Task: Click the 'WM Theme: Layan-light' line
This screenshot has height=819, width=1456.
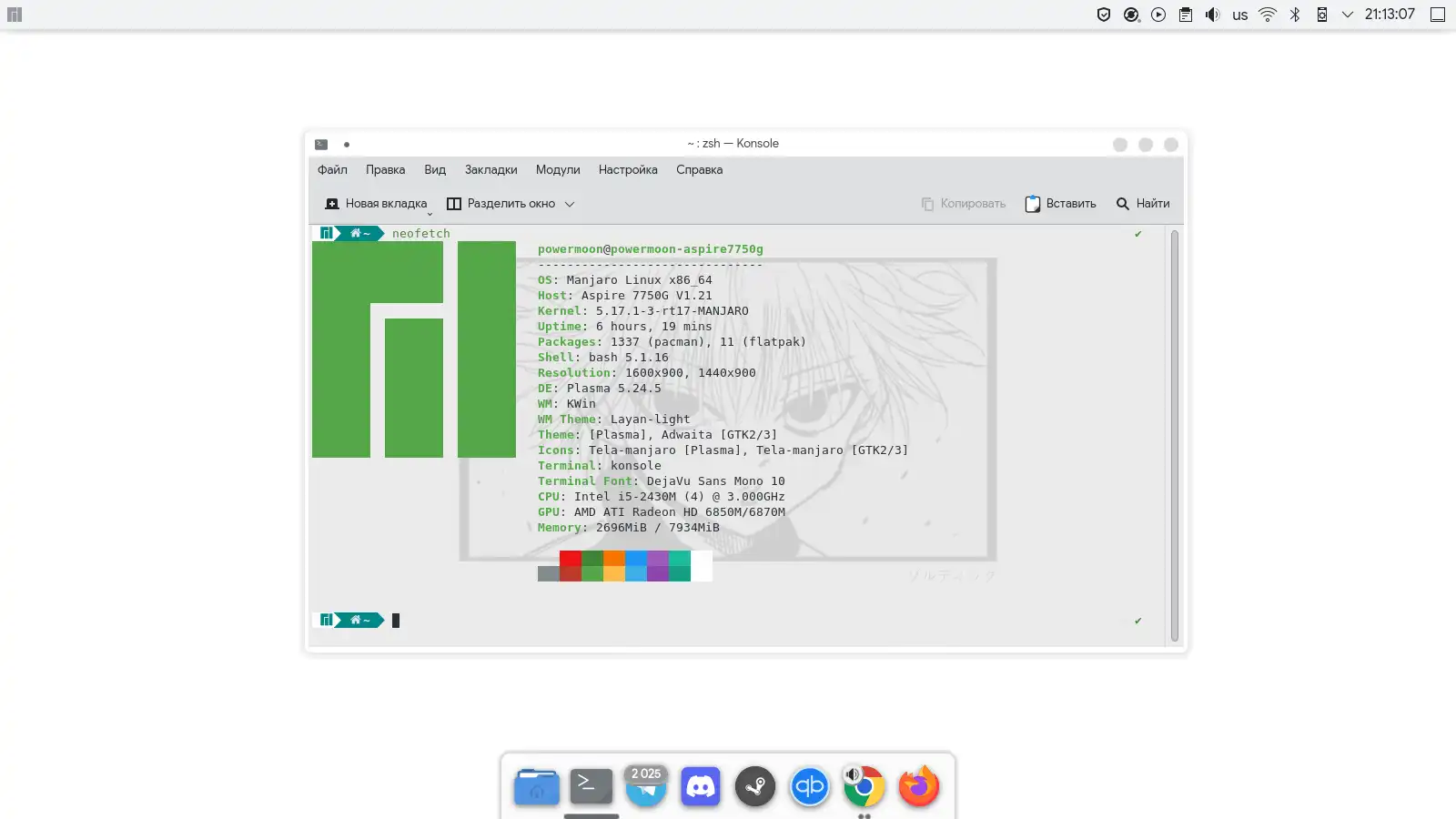Action: [x=614, y=420]
